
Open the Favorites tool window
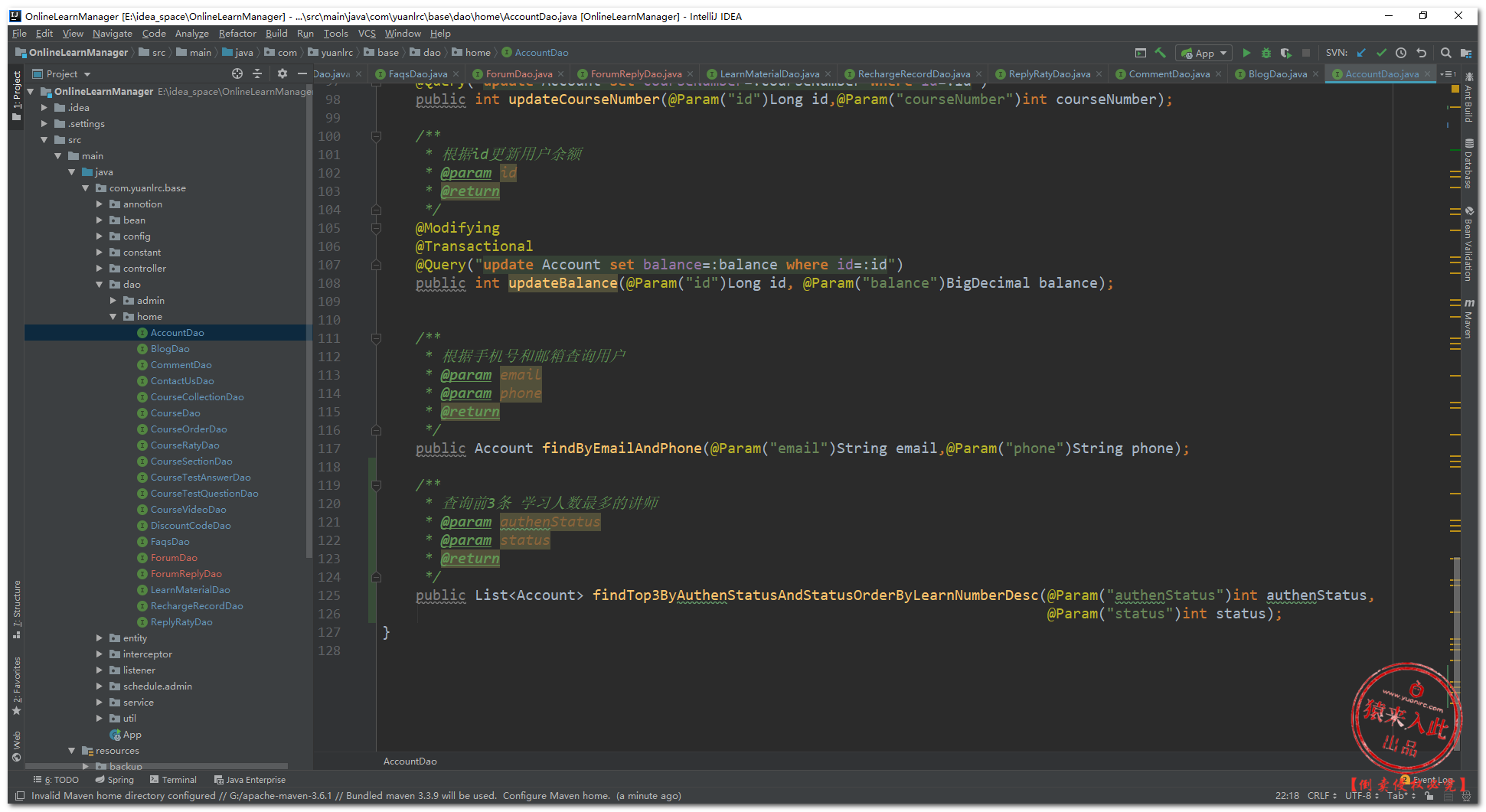16,686
